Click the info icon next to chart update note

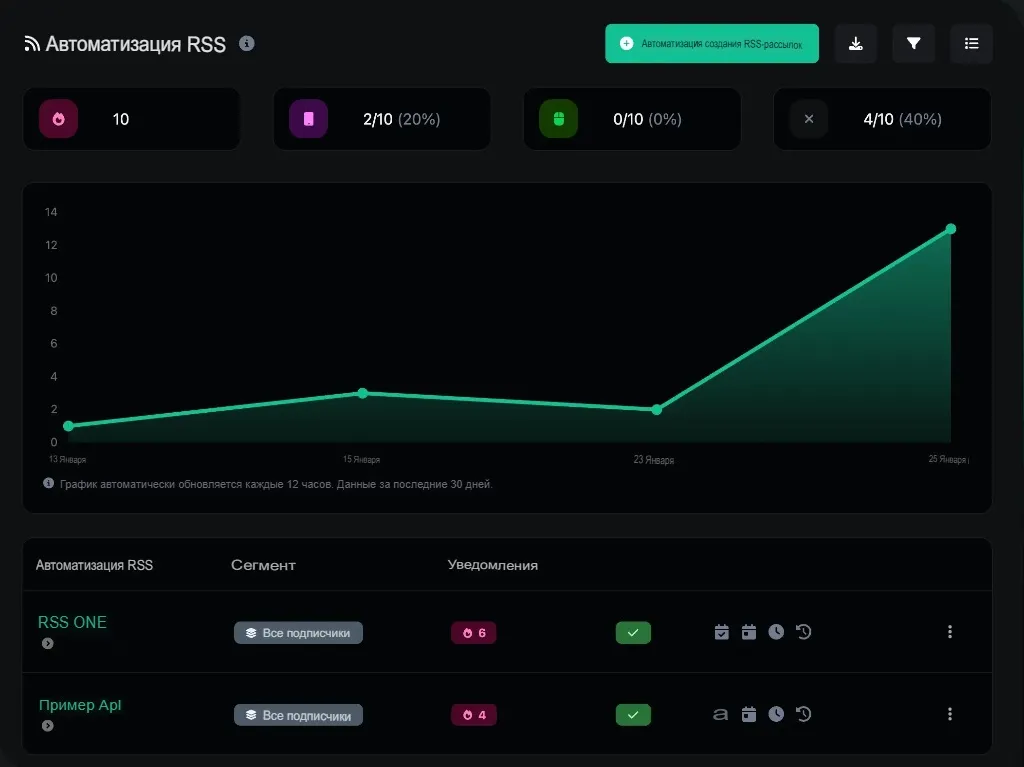click(x=48, y=483)
